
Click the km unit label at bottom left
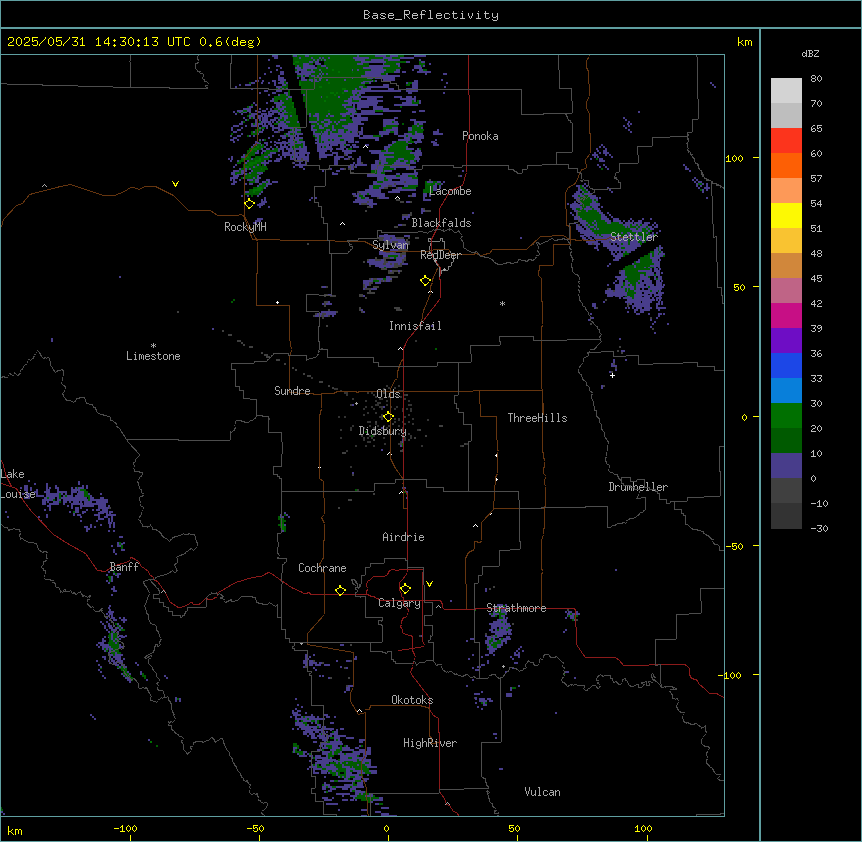tap(15, 830)
